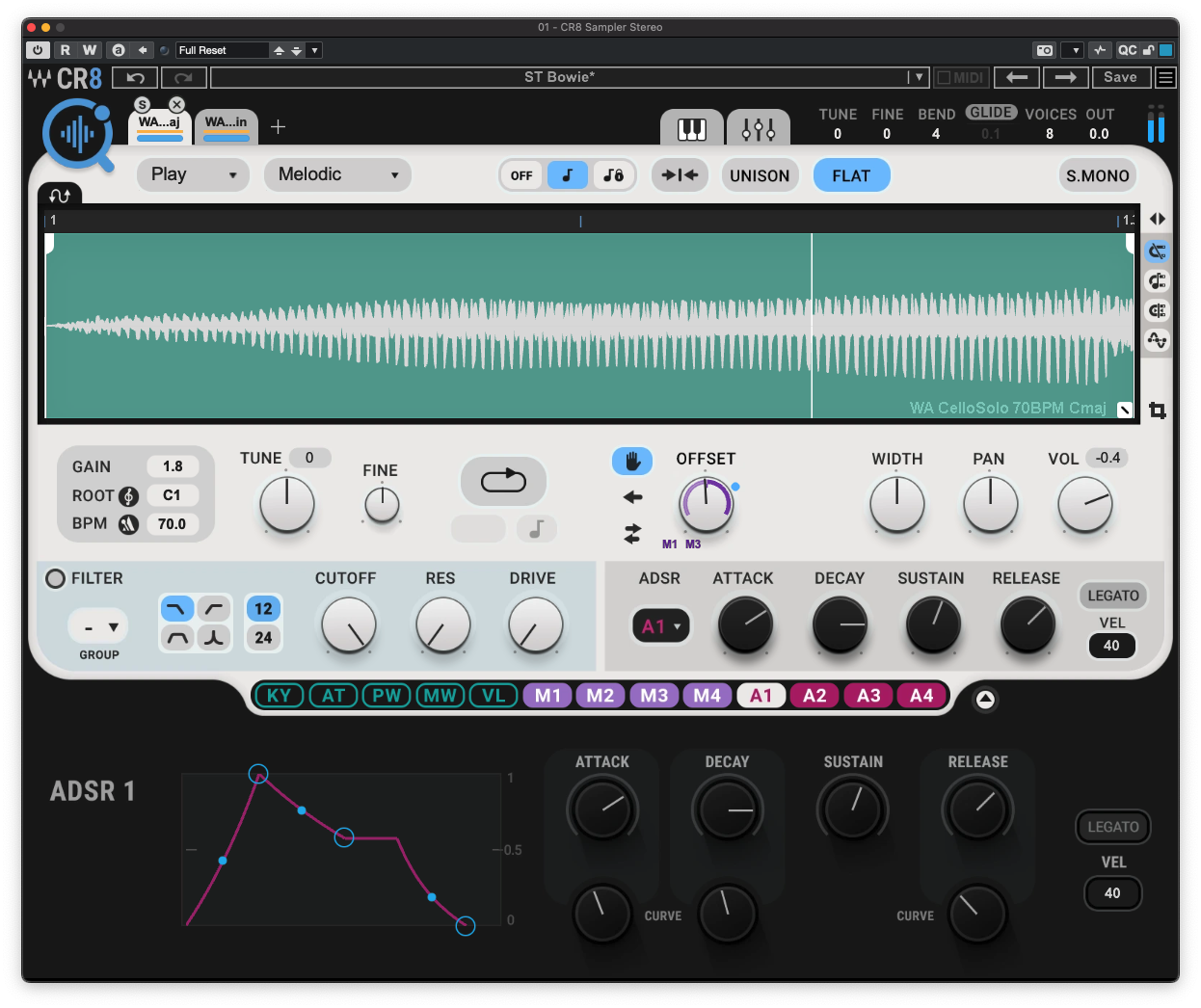Enable the MIDI checkbox
This screenshot has width=1201, height=1008.
(x=944, y=78)
